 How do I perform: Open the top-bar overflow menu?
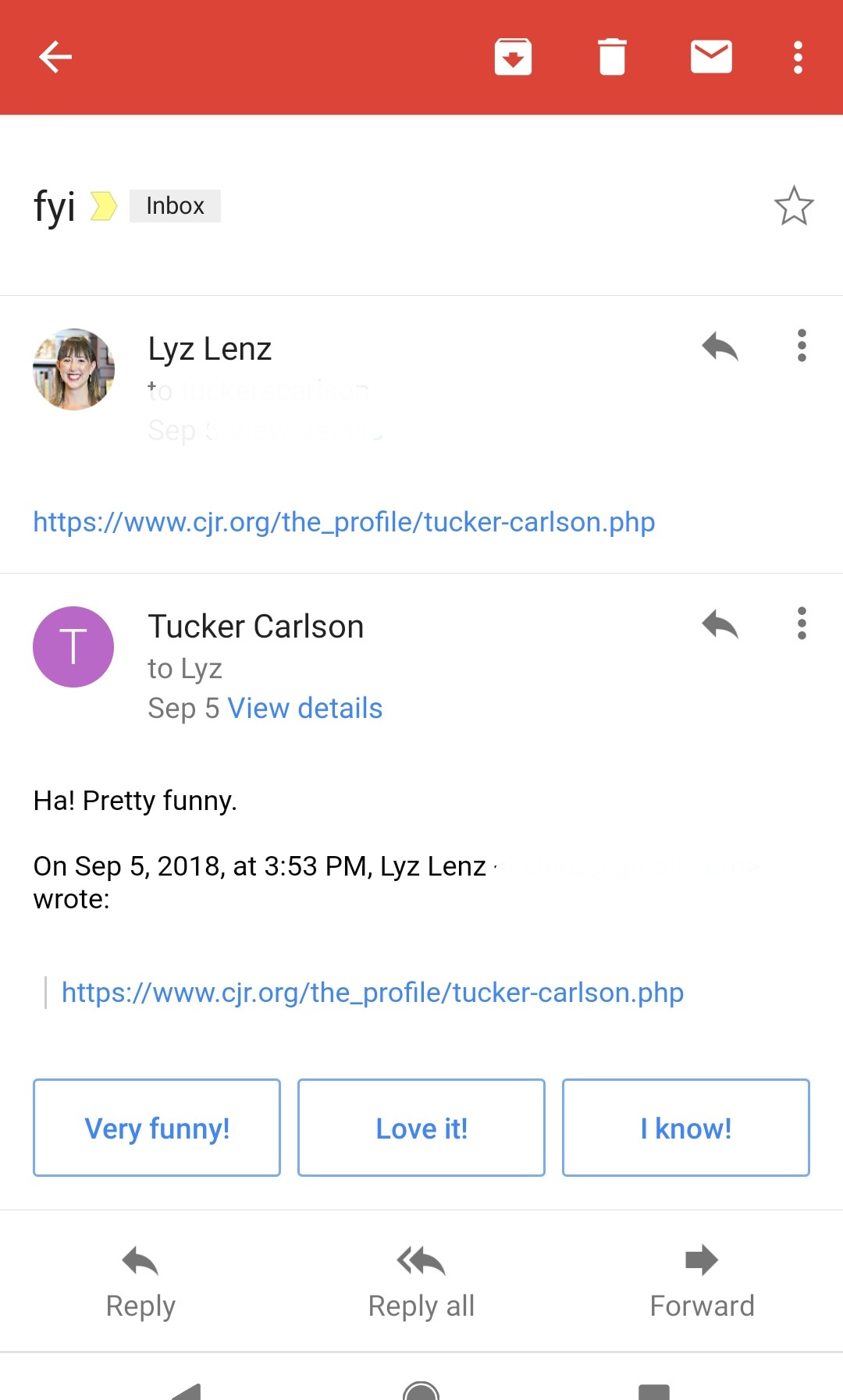(798, 57)
